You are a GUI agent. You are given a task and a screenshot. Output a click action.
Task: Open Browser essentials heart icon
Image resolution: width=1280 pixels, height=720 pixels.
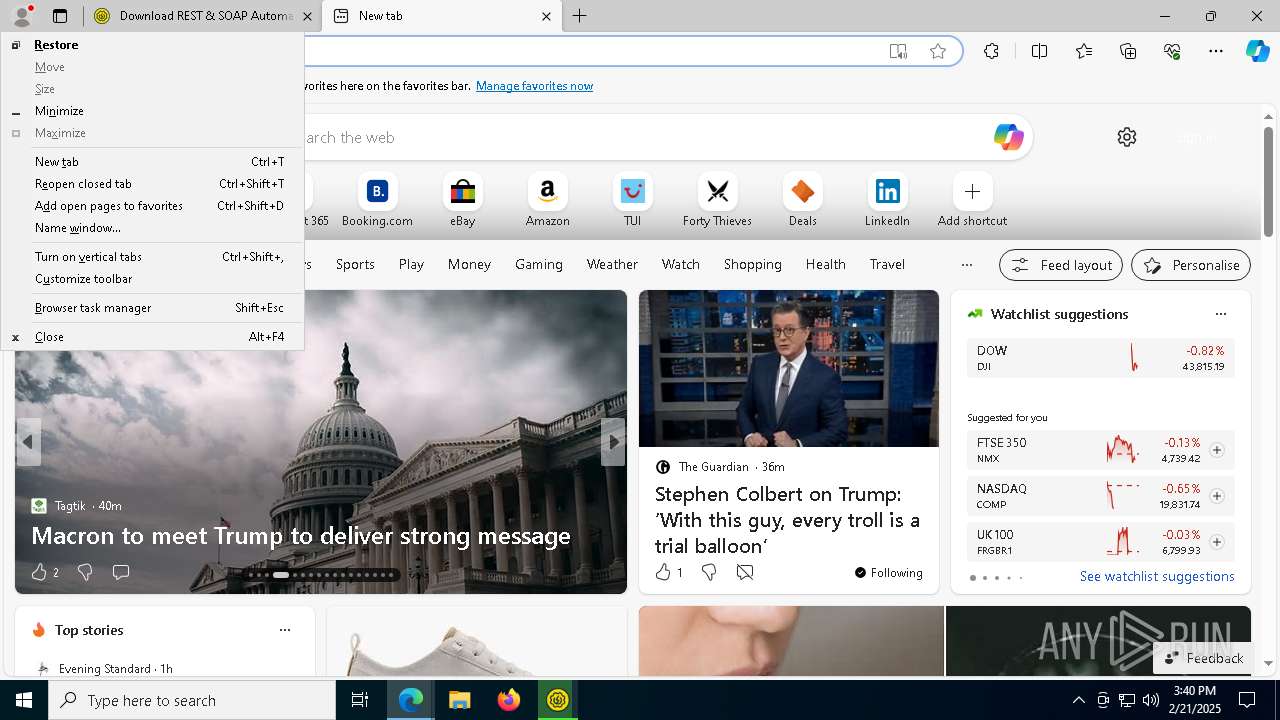[x=1172, y=51]
